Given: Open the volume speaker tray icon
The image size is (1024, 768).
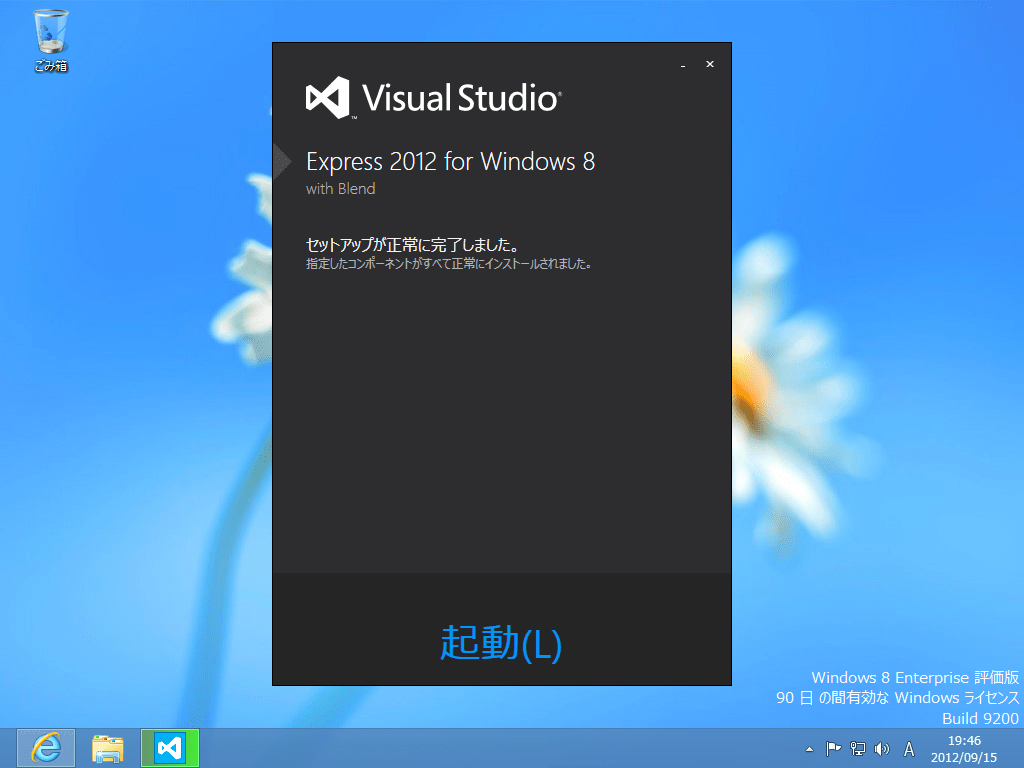Looking at the screenshot, I should click(x=882, y=749).
